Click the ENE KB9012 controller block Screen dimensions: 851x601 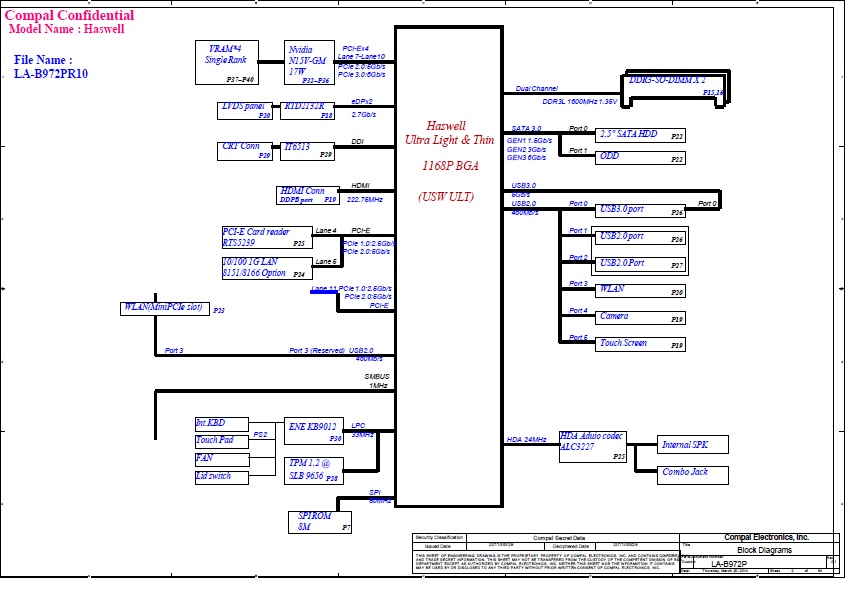click(x=315, y=431)
